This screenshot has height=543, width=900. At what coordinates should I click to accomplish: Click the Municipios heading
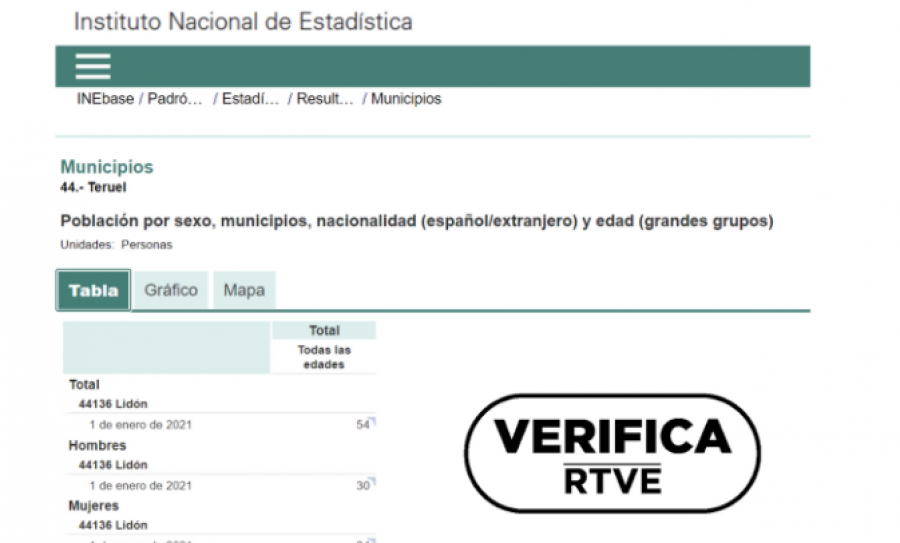[x=107, y=167]
